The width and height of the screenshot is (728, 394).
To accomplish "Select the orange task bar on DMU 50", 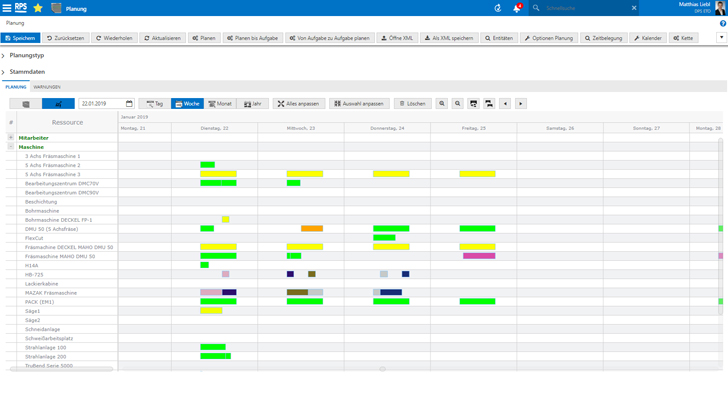I will click(x=312, y=228).
